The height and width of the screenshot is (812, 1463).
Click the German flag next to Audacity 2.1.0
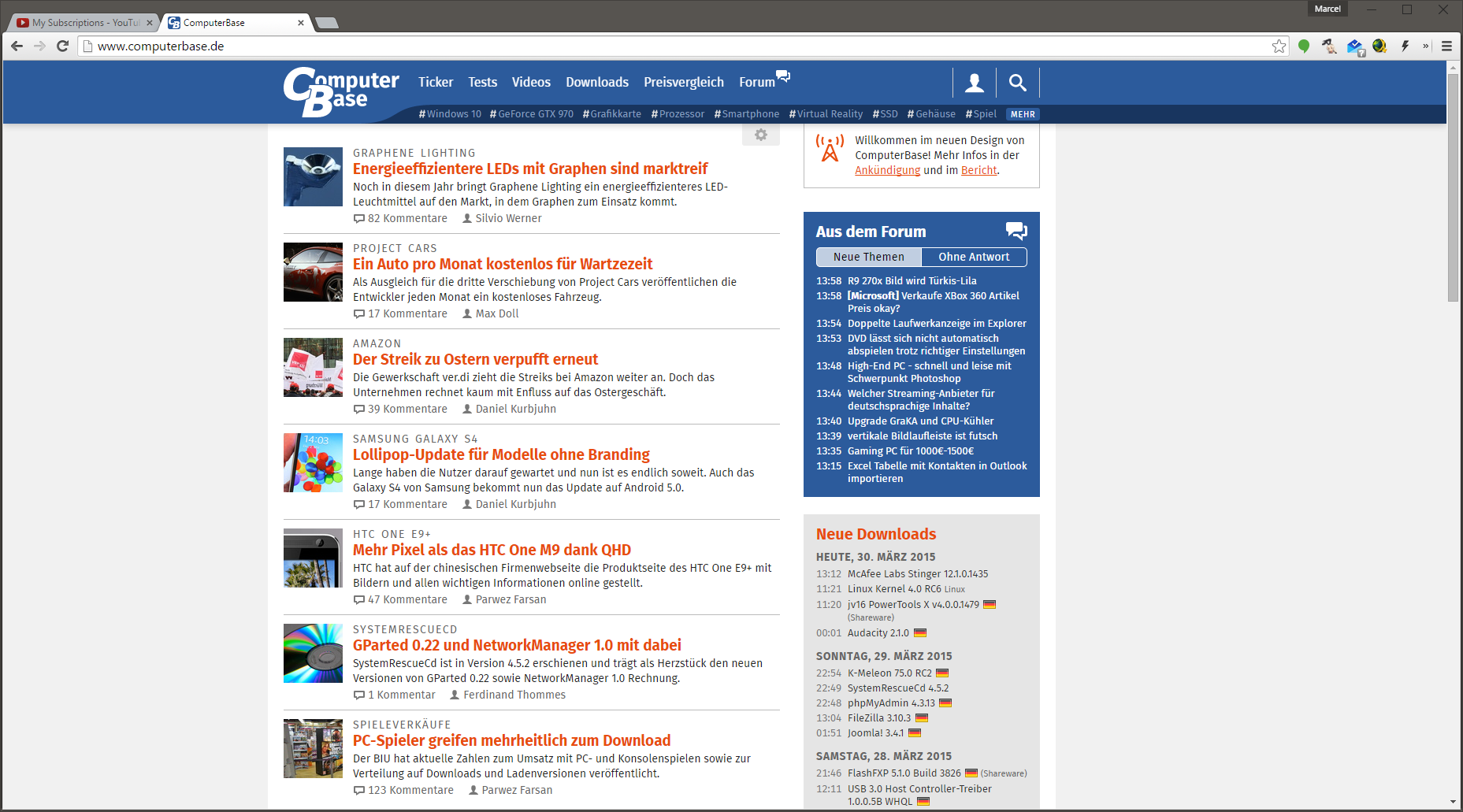pos(920,632)
